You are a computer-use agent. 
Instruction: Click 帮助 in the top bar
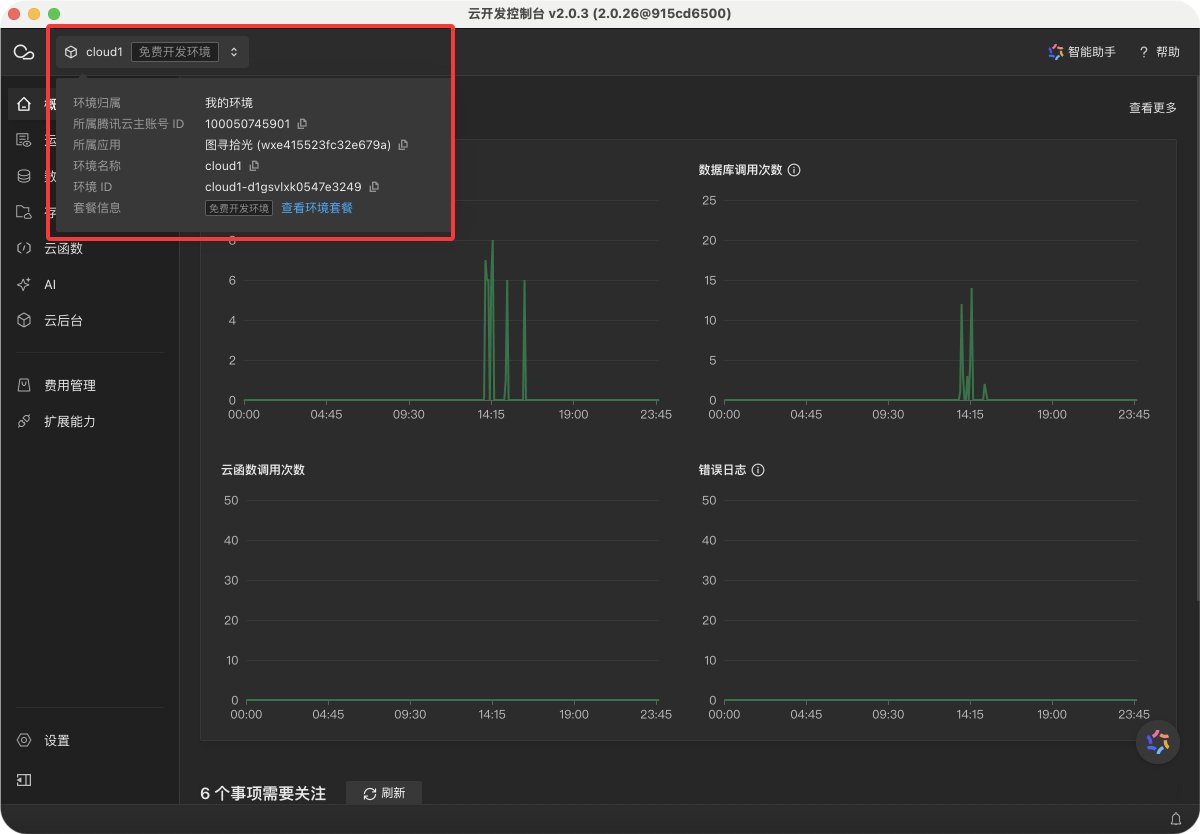(1160, 52)
